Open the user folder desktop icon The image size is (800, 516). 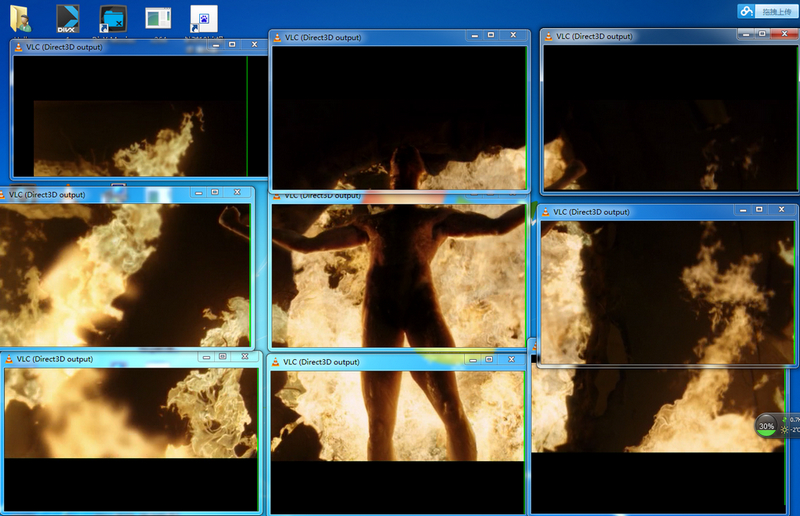pyautogui.click(x=21, y=19)
